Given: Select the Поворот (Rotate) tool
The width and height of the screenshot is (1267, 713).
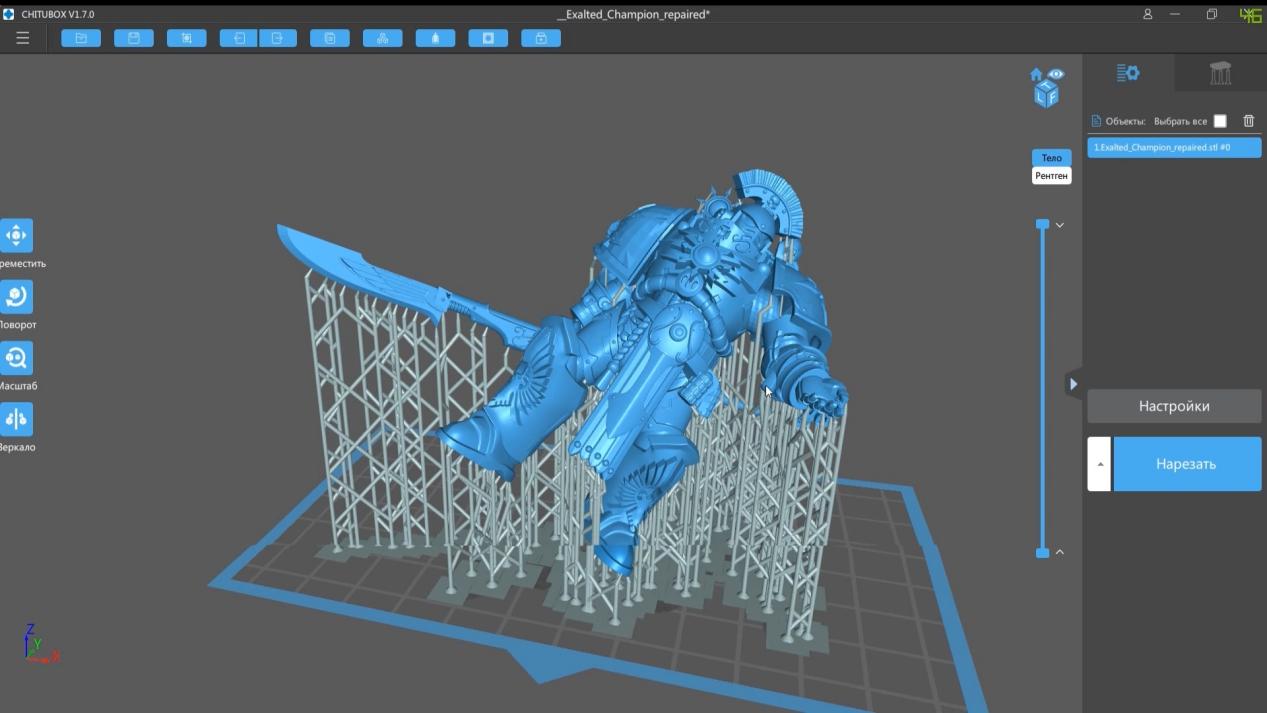Looking at the screenshot, I should tap(16, 297).
